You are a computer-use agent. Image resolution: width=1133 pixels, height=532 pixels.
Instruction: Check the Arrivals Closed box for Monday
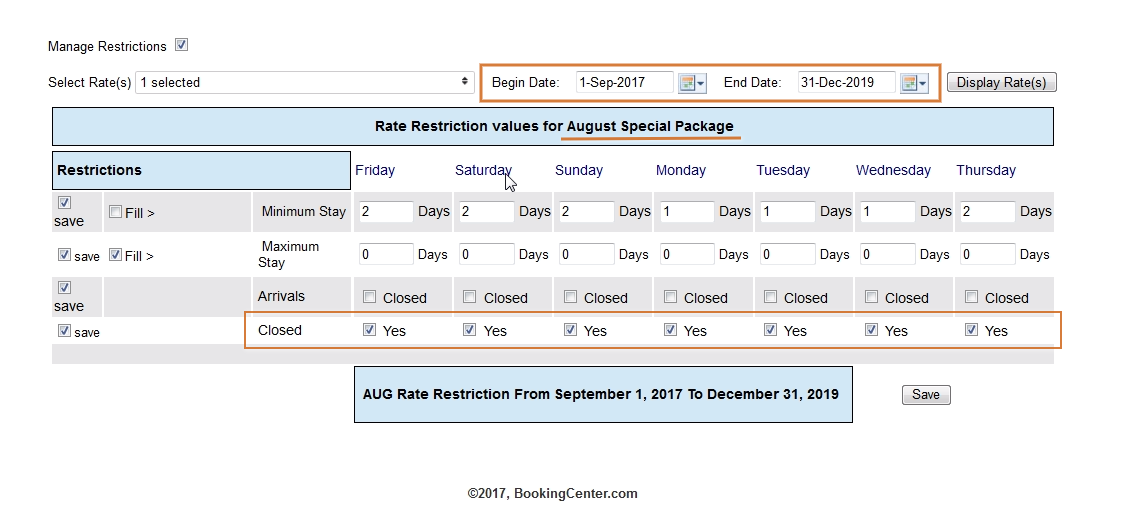671,296
